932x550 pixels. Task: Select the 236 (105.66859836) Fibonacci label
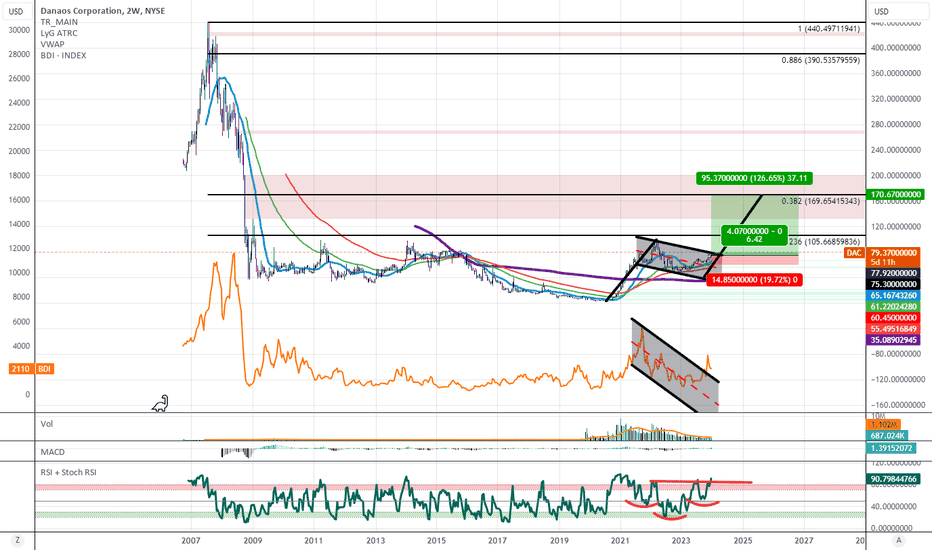pos(824,241)
